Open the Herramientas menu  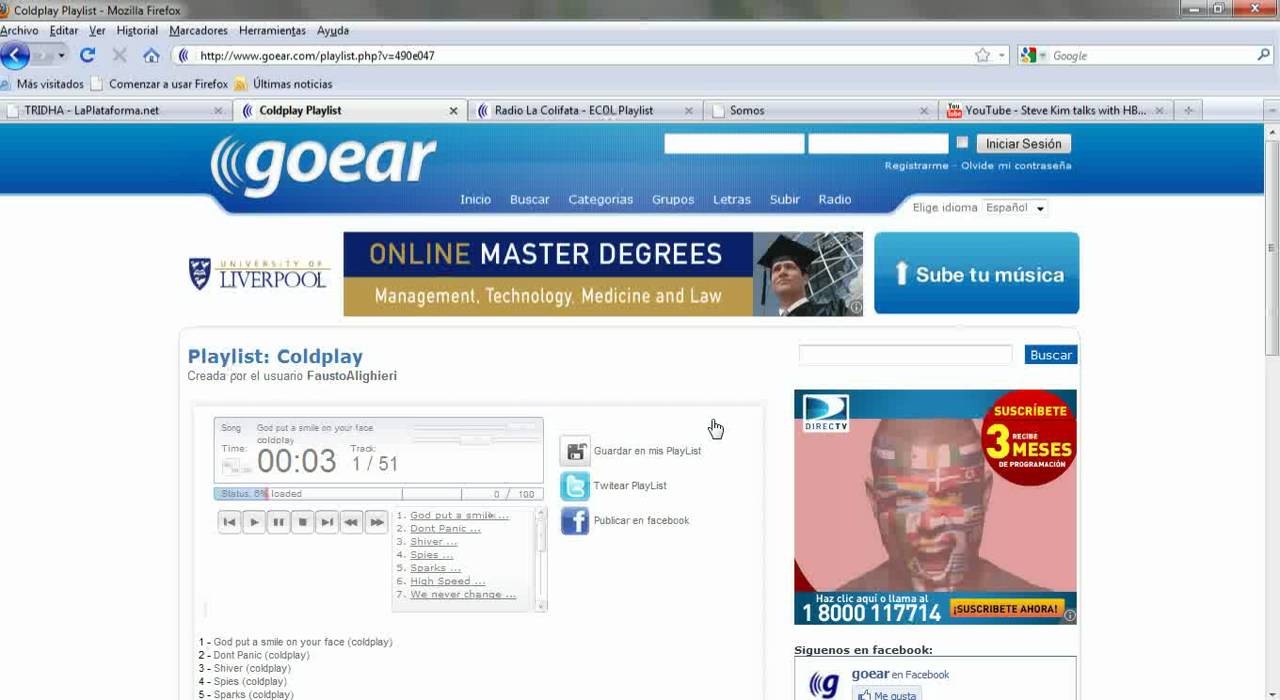[272, 31]
